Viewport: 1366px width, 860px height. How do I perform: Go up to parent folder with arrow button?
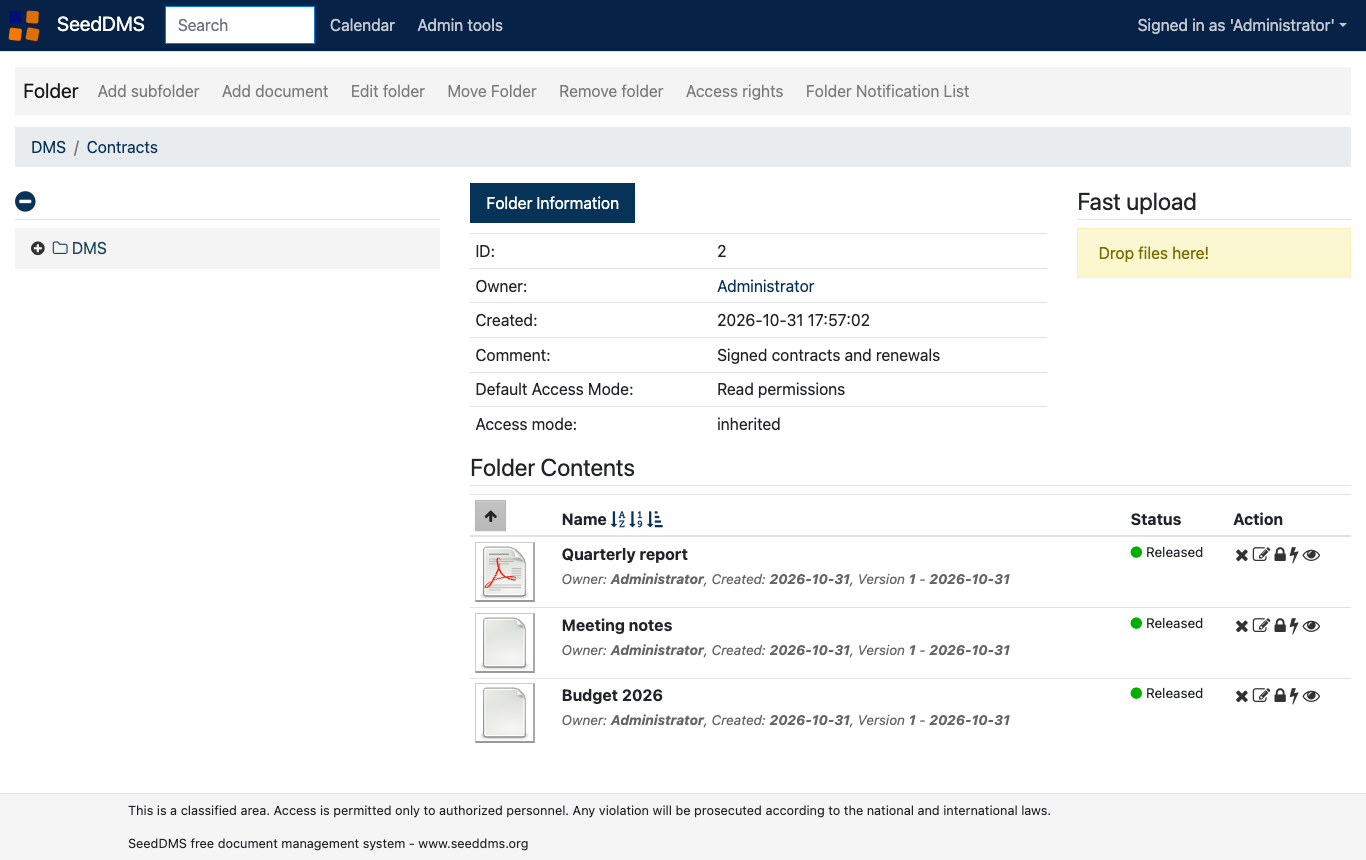490,516
